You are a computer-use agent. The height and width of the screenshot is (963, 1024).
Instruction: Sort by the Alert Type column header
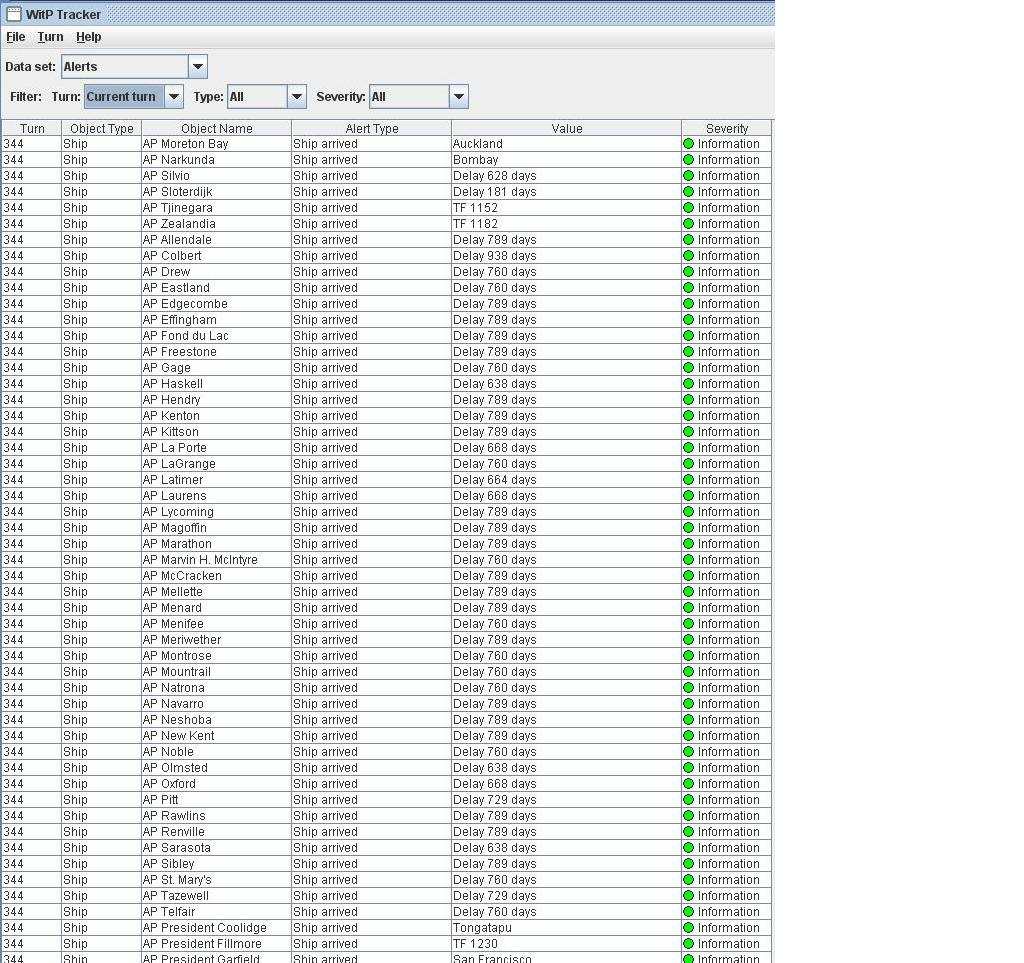point(372,128)
